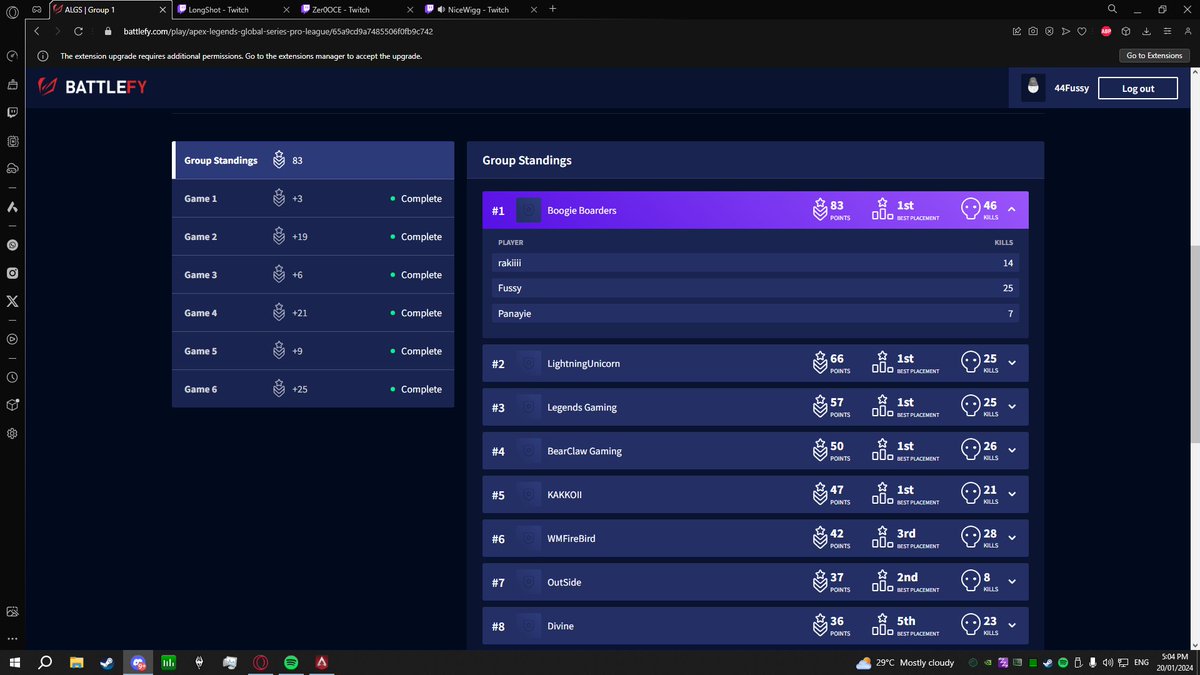Open My Flow send icon

pos(1065,31)
